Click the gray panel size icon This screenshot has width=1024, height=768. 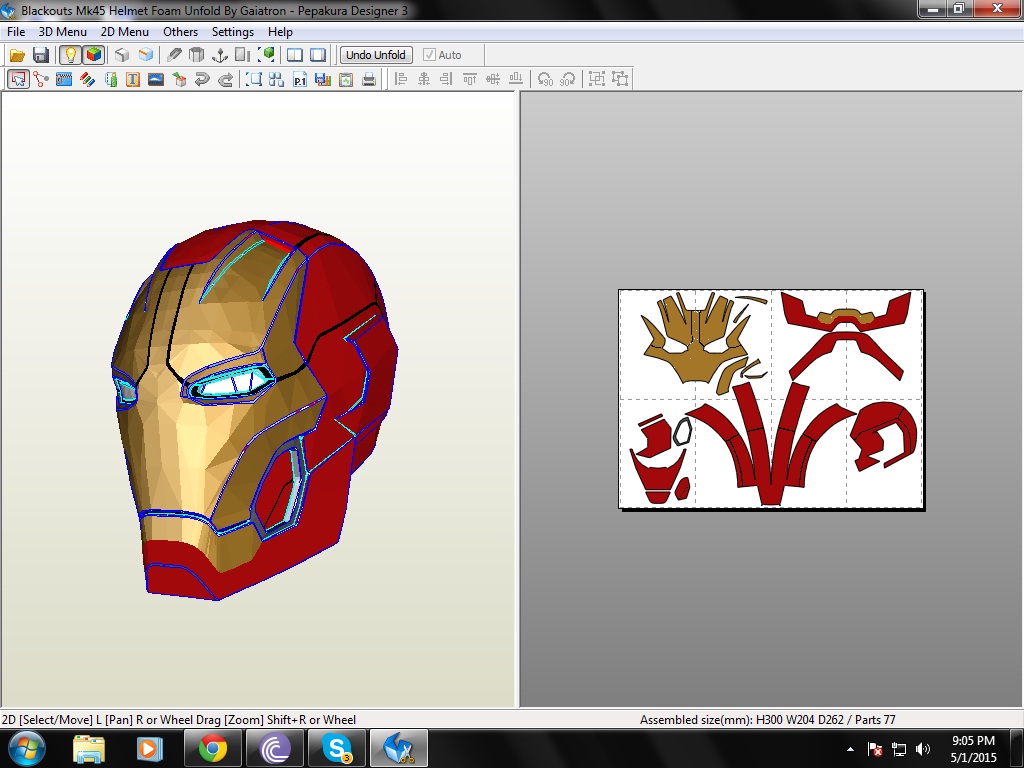[243, 56]
